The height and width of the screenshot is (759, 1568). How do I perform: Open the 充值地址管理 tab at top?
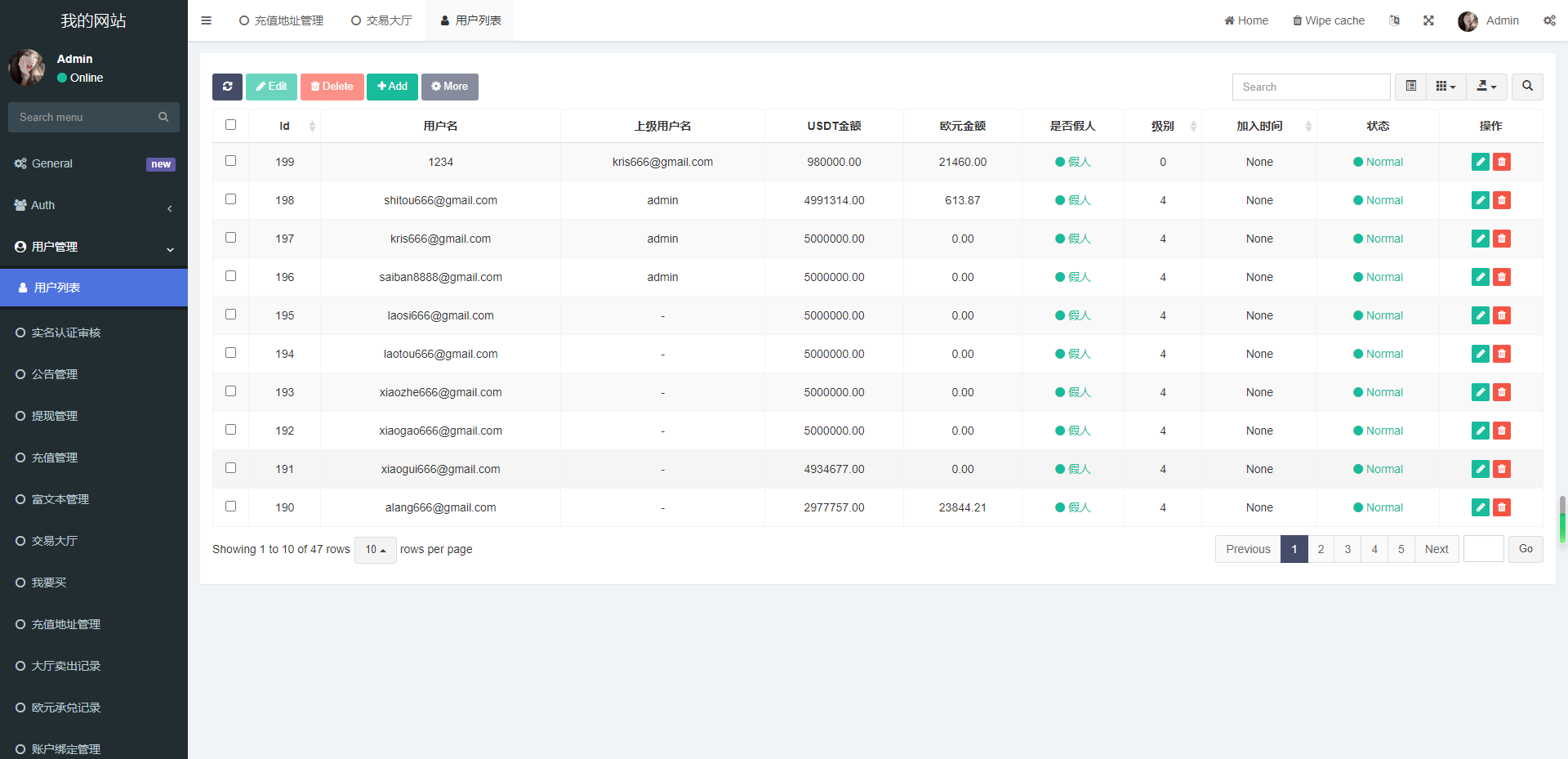coord(281,20)
